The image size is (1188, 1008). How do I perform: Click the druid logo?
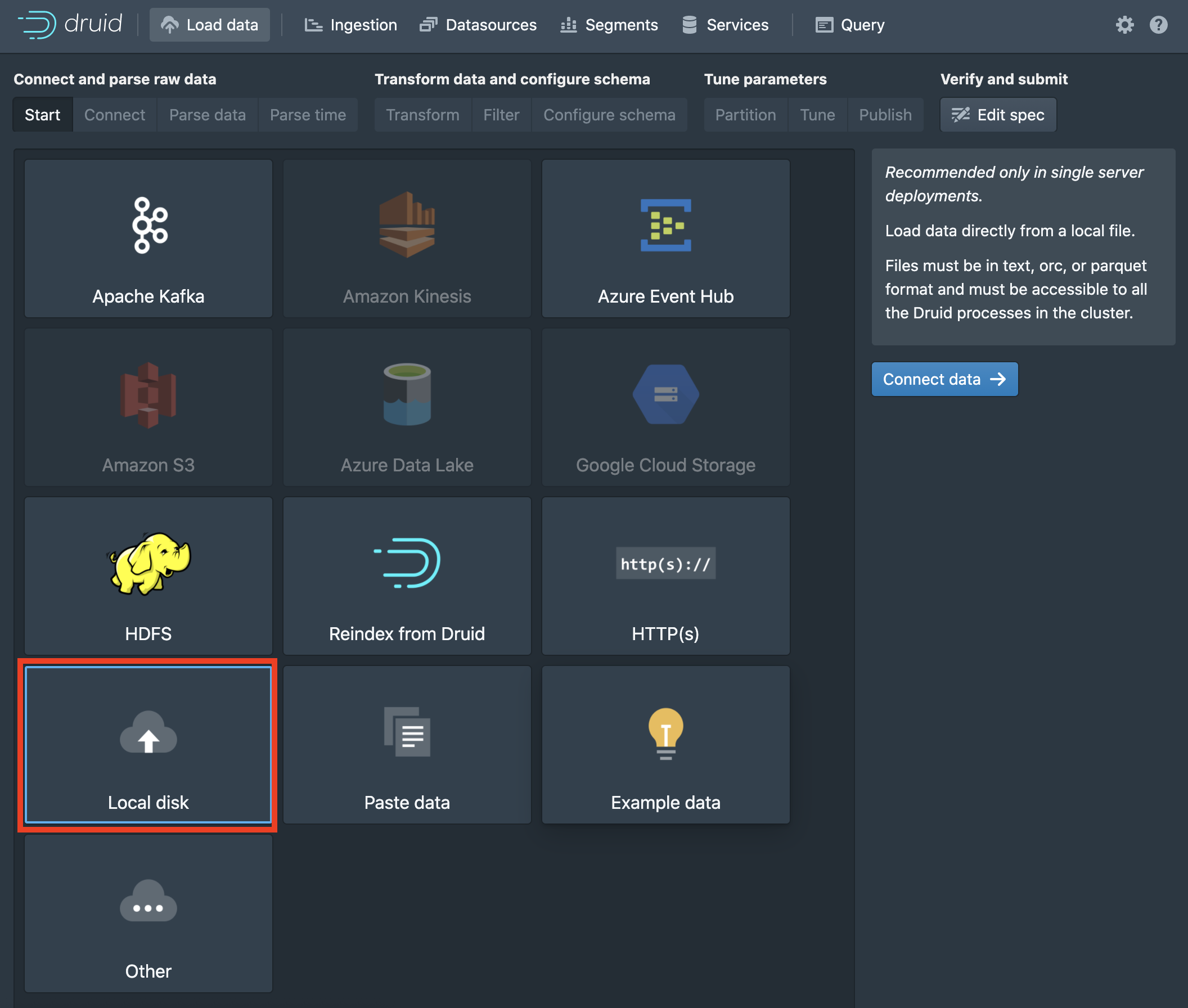[x=70, y=25]
